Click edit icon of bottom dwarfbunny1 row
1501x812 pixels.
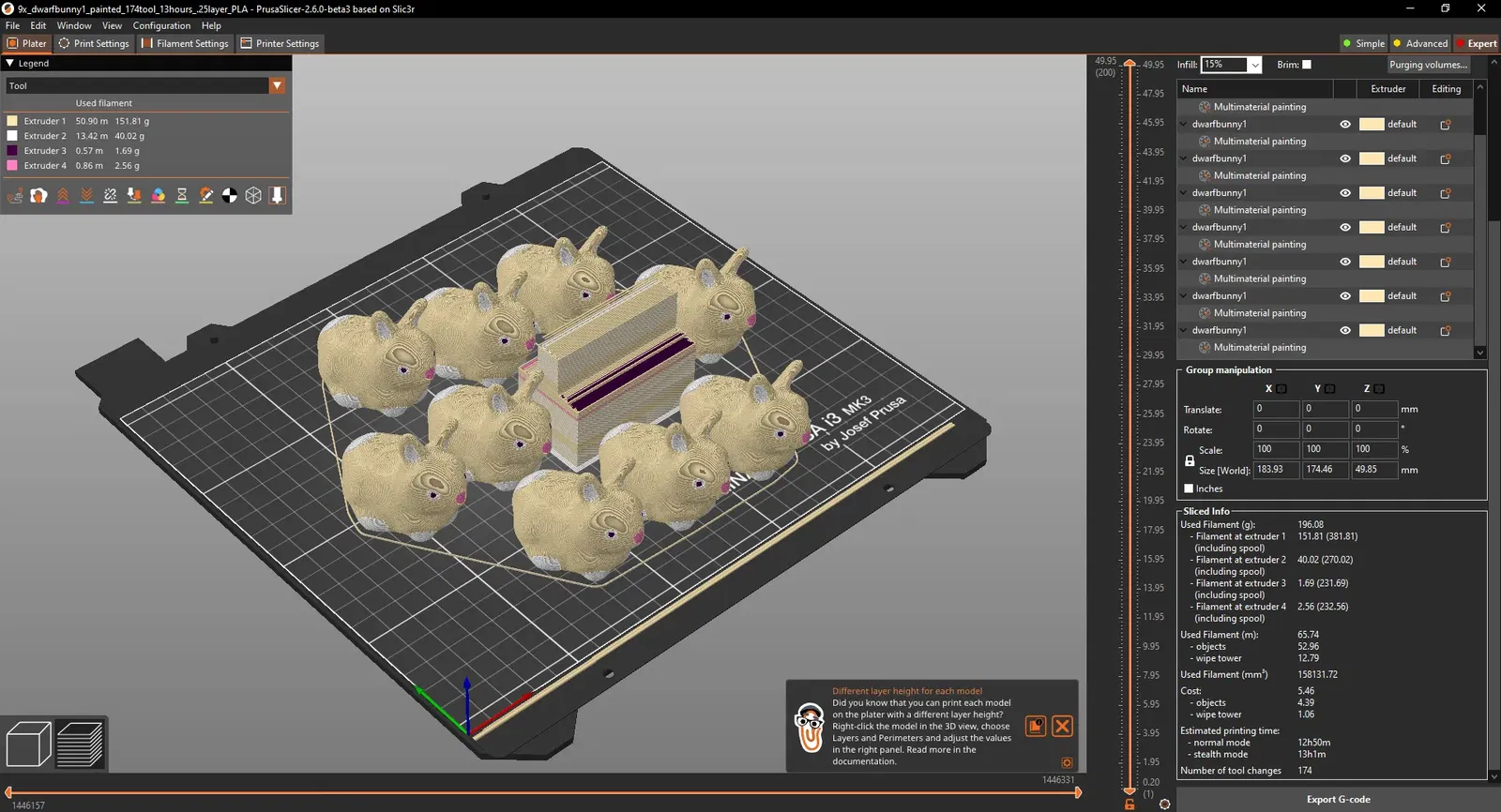(1446, 330)
